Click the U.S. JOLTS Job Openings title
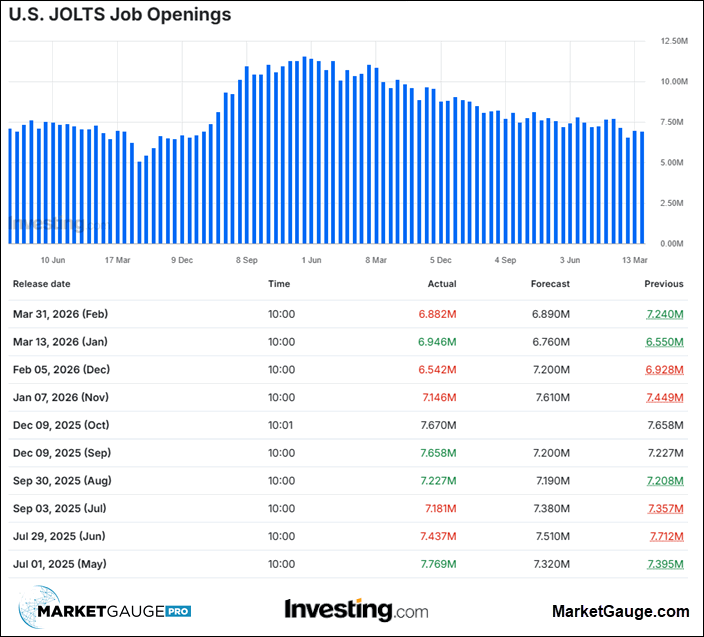704x637 pixels. pyautogui.click(x=119, y=15)
